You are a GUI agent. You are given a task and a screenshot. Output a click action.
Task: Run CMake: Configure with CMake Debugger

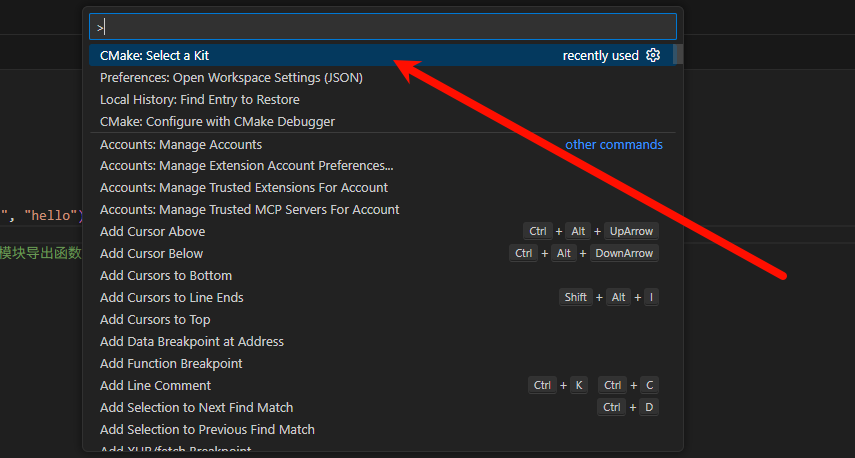381,122
